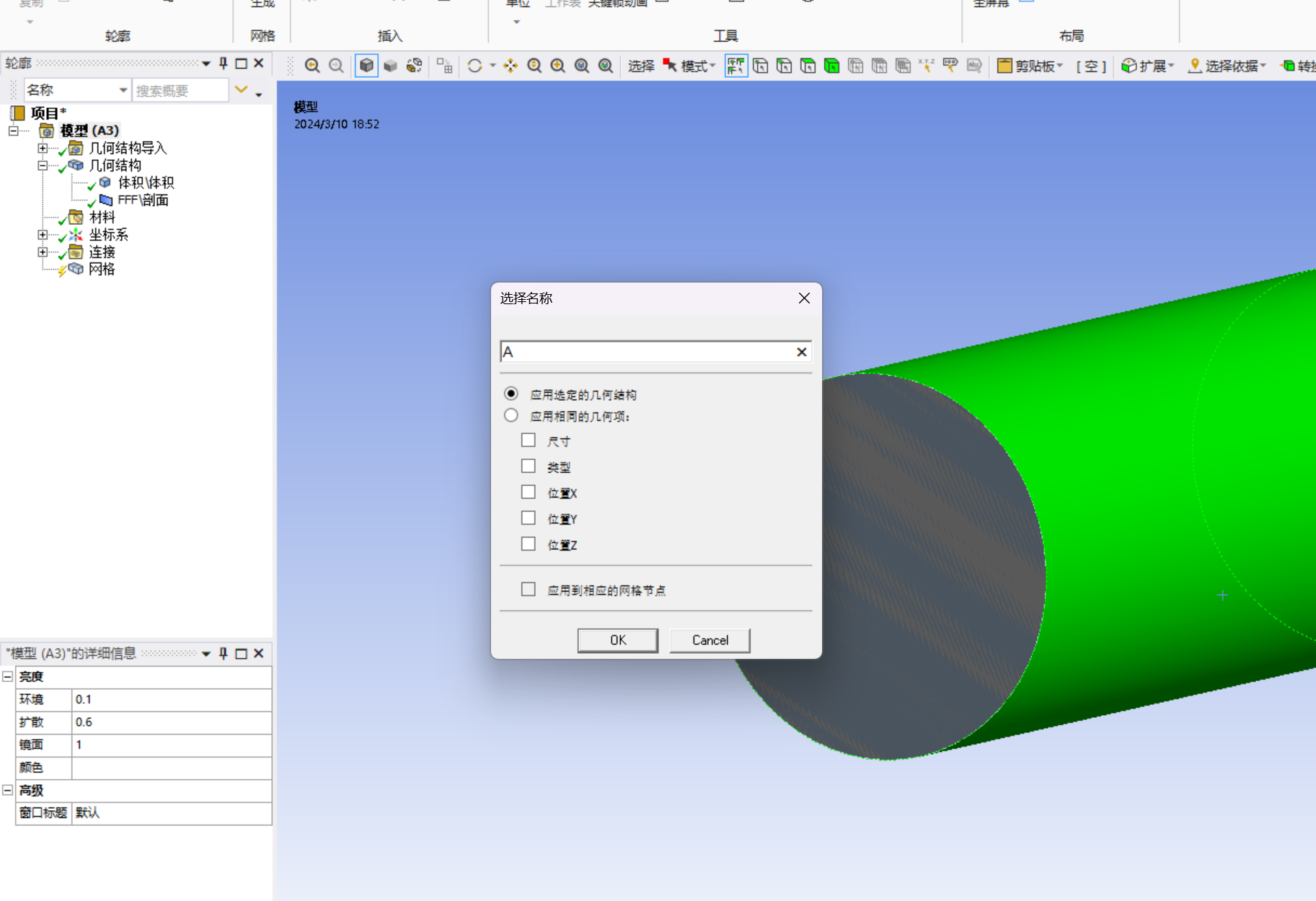This screenshot has height=901, width=1316.
Task: Expand the 几何结构导入 tree node
Action: click(43, 148)
